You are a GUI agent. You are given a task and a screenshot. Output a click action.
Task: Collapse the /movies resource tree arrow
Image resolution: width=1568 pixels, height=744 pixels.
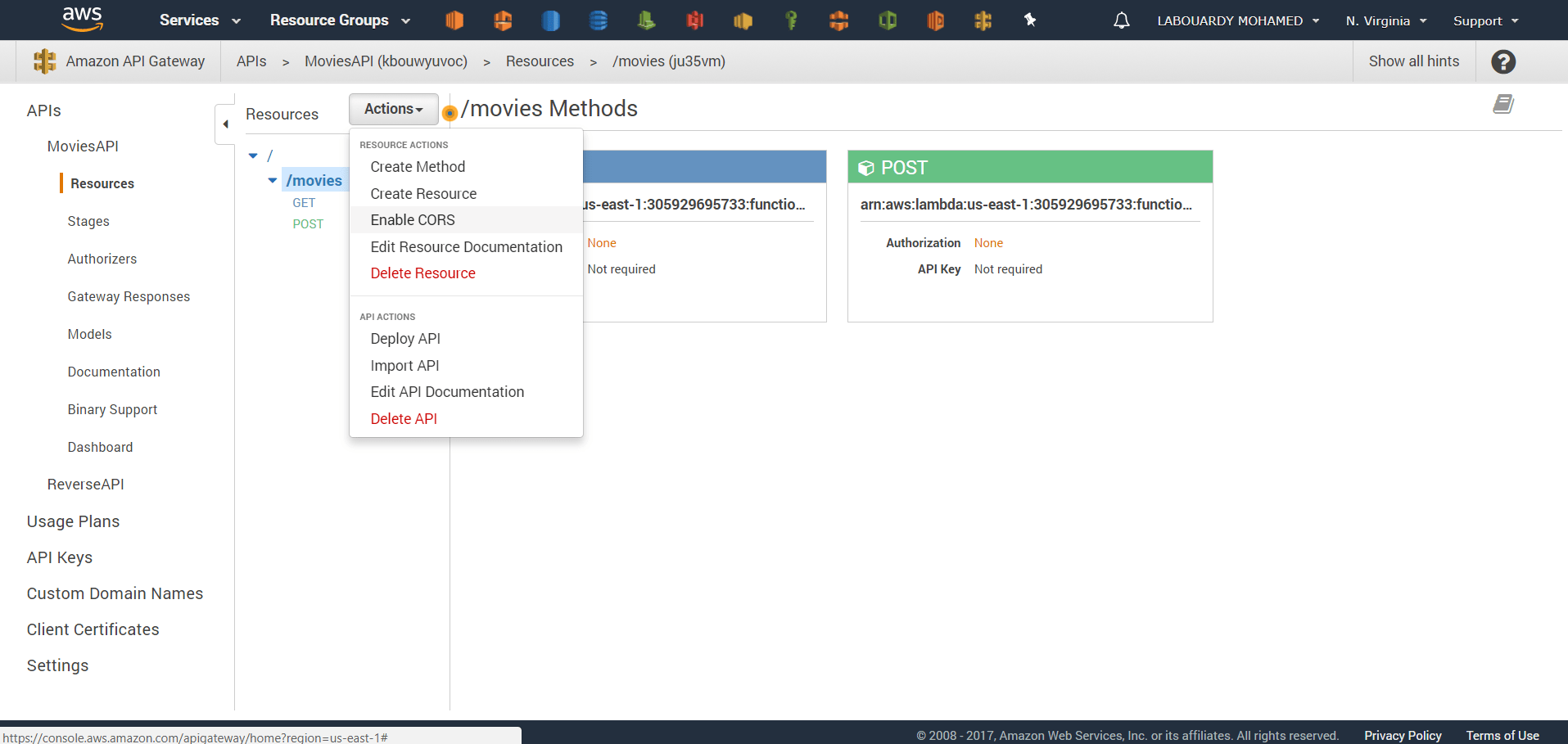click(273, 180)
